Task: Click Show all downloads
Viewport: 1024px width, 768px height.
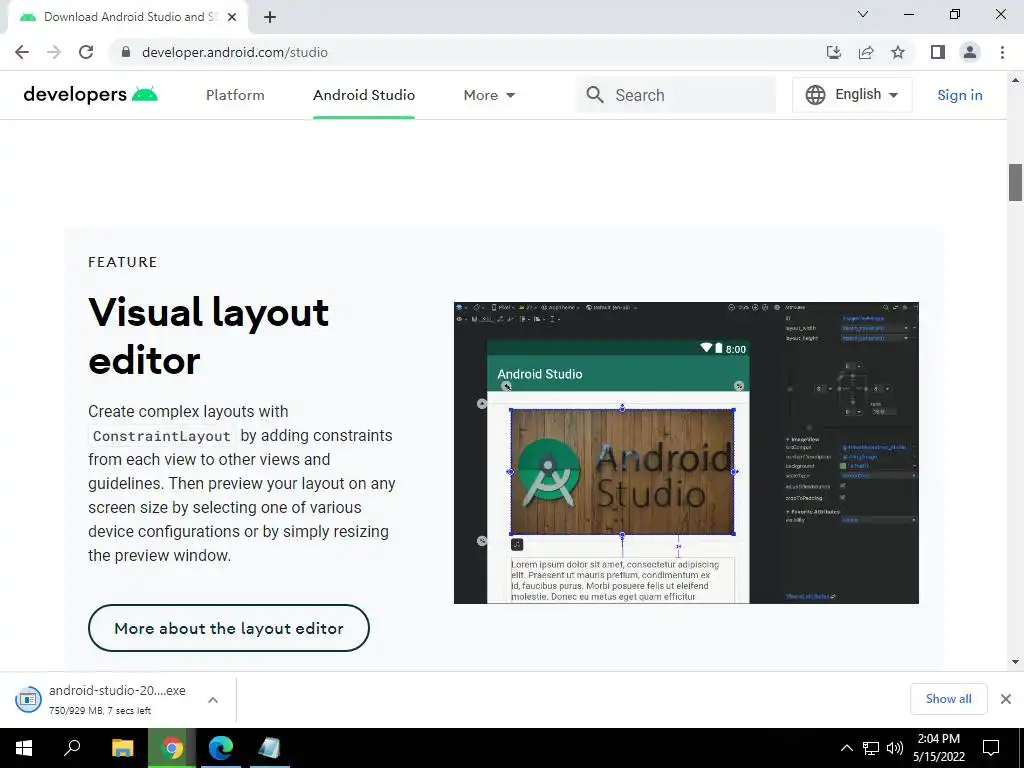Action: pyautogui.click(x=948, y=699)
